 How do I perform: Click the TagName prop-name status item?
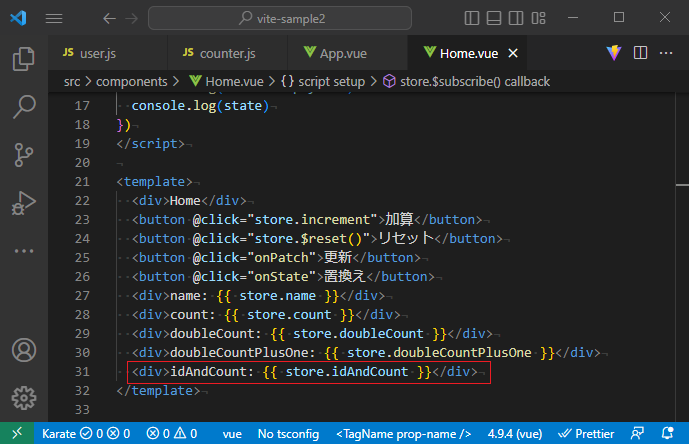click(x=403, y=434)
